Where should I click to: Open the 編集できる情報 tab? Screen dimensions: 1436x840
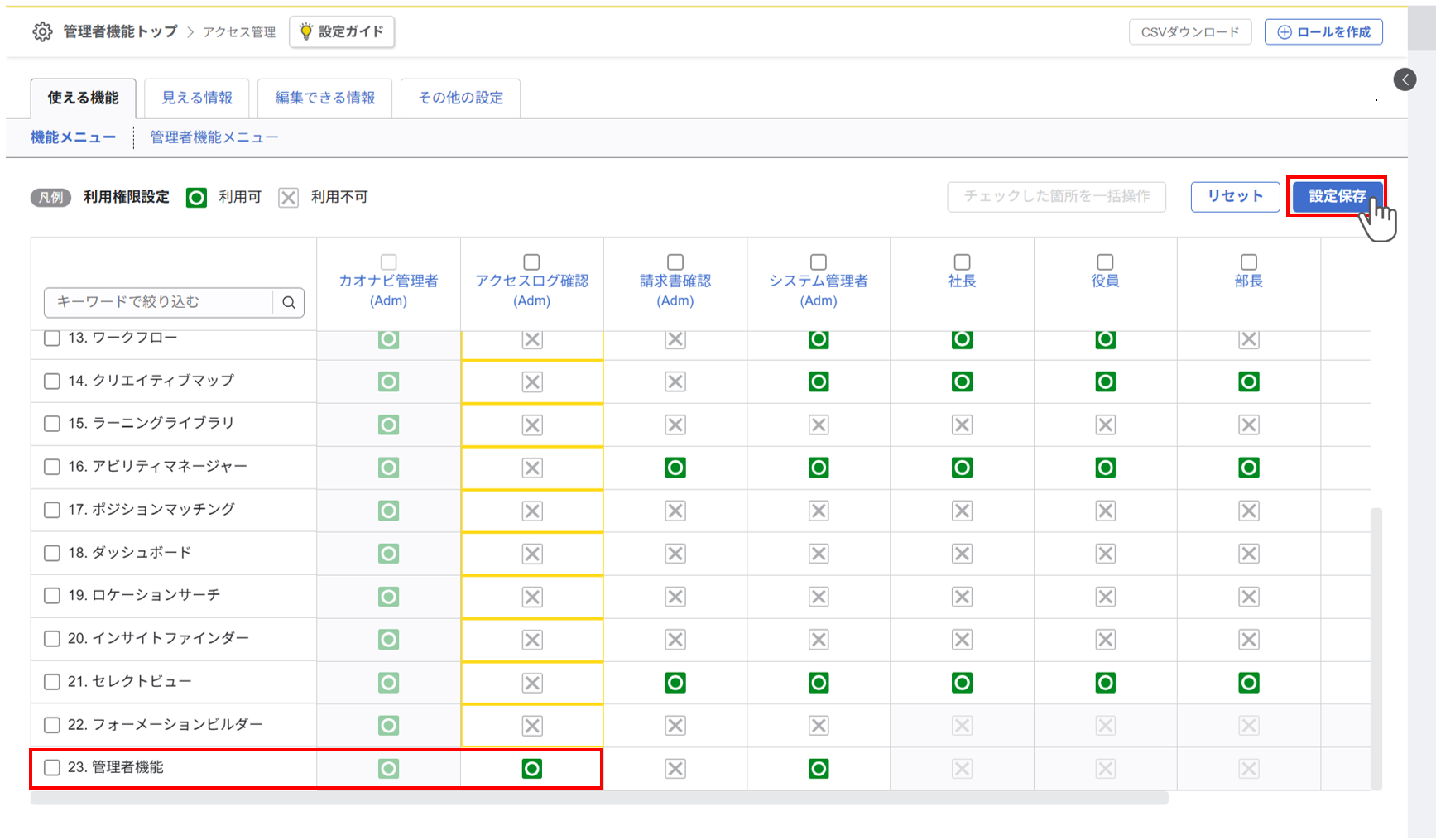pos(324,98)
